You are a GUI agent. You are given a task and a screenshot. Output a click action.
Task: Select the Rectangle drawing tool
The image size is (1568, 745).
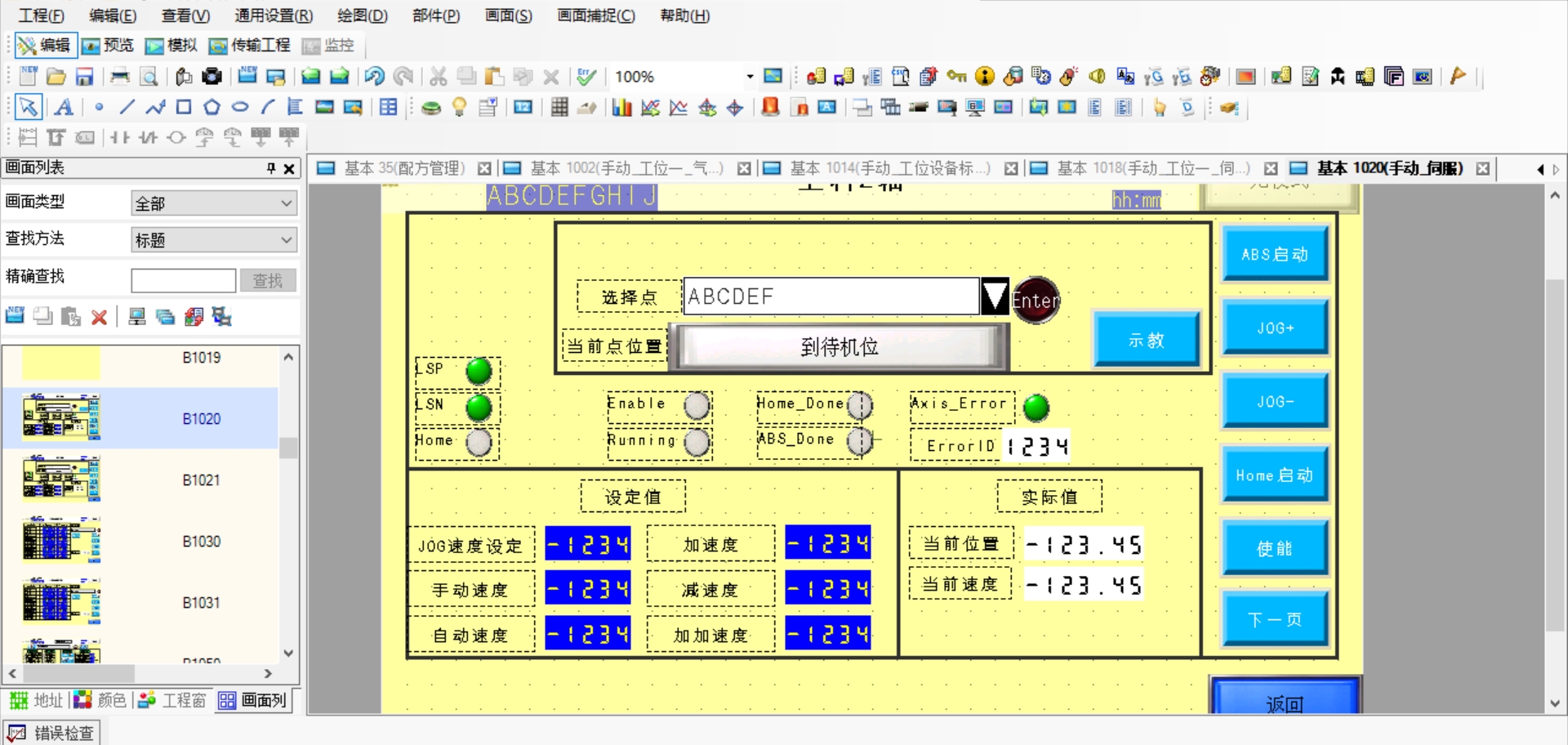click(184, 107)
